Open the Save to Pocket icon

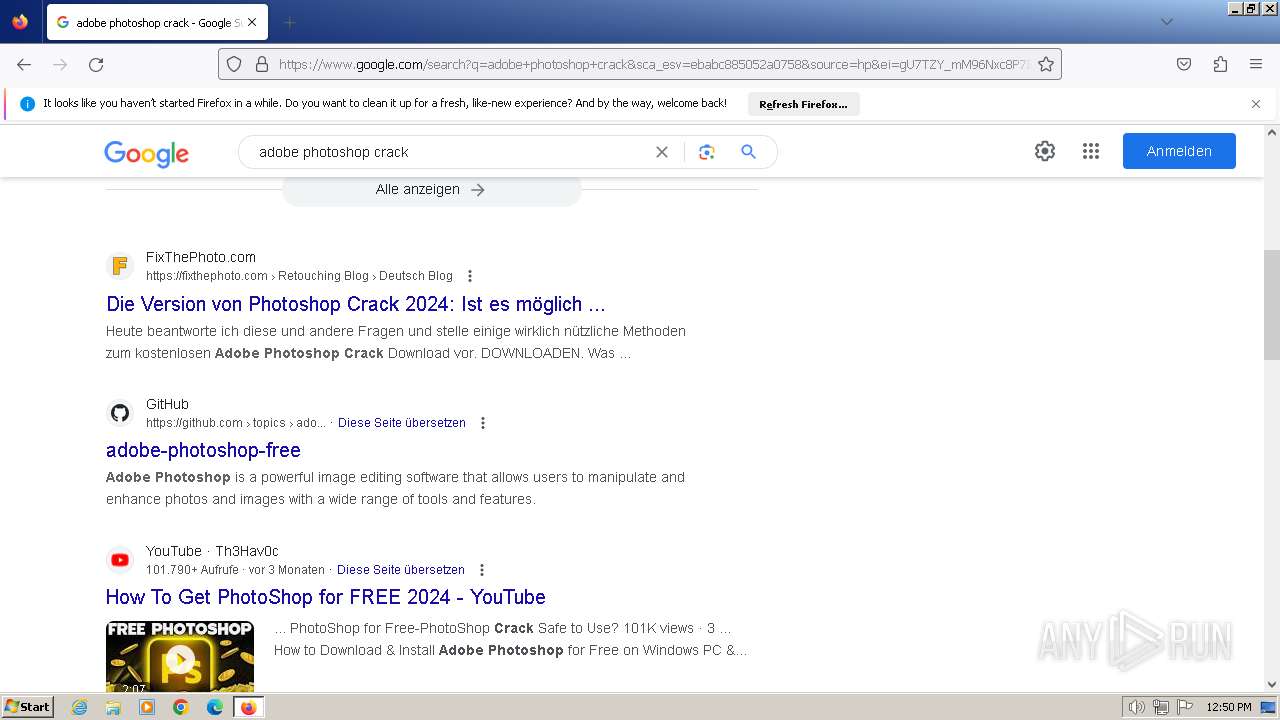pos(1184,64)
